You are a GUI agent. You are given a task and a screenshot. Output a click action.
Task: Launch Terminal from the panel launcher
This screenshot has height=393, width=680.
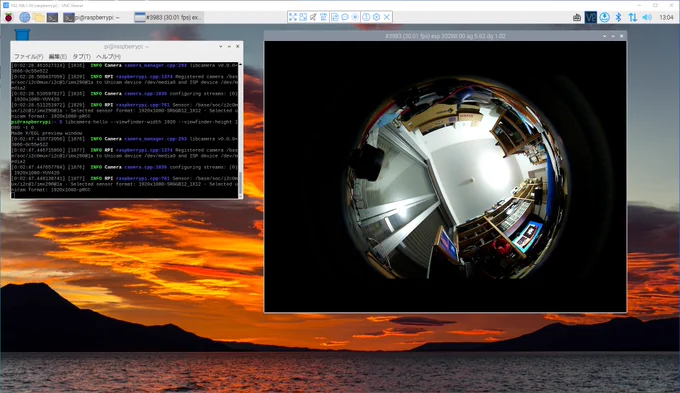[x=52, y=17]
